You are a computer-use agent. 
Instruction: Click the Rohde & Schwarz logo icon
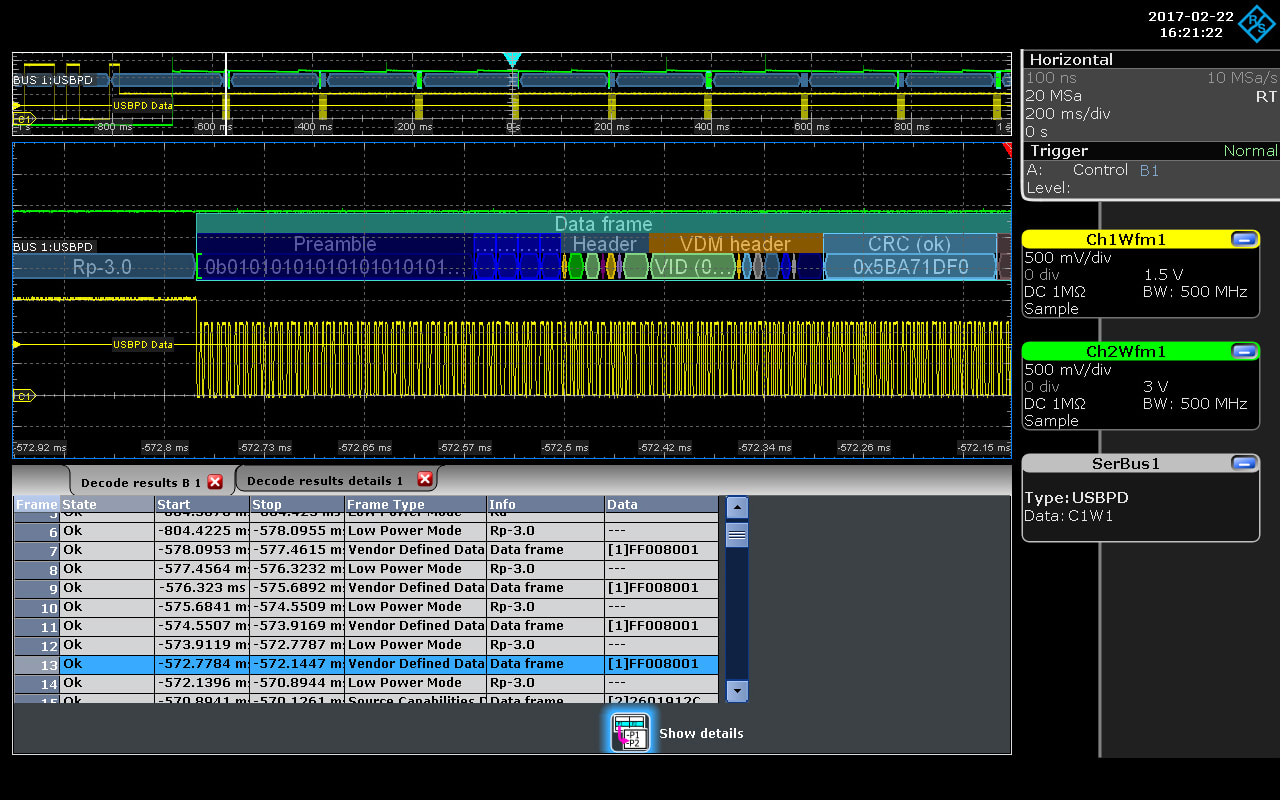(1256, 24)
